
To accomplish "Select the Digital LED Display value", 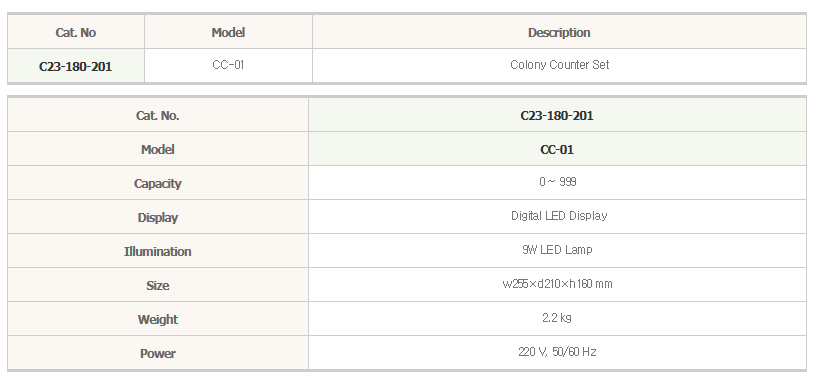I will 559,215.
